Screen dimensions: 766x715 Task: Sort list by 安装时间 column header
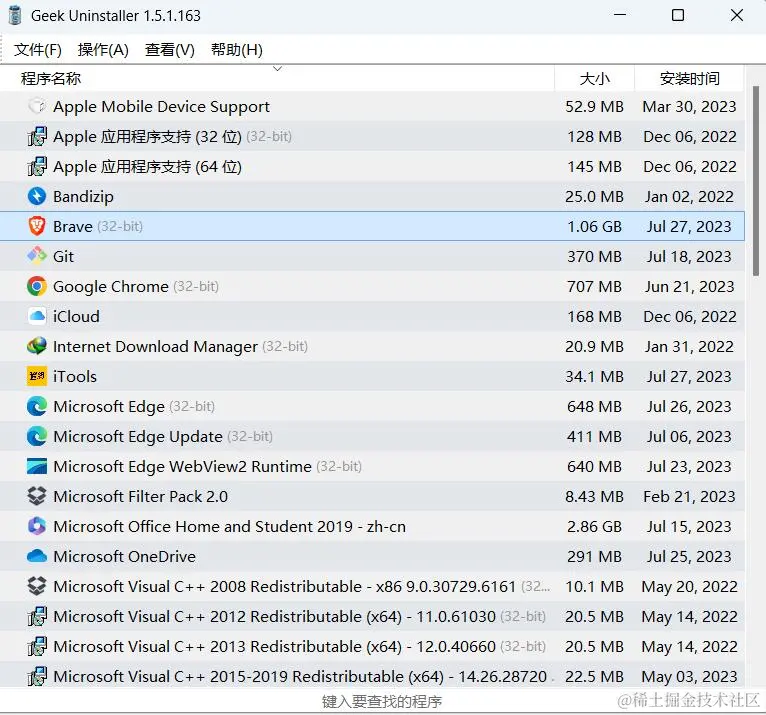[x=689, y=78]
